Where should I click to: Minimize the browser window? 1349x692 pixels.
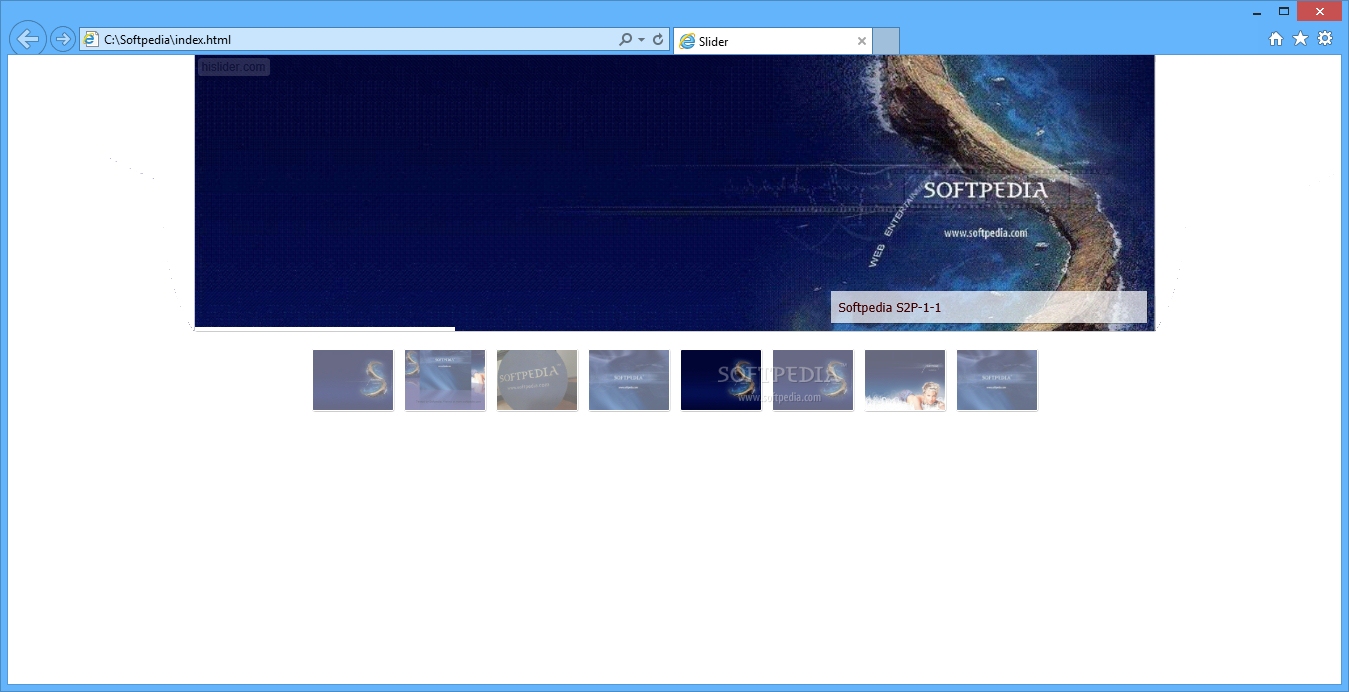[x=1256, y=12]
